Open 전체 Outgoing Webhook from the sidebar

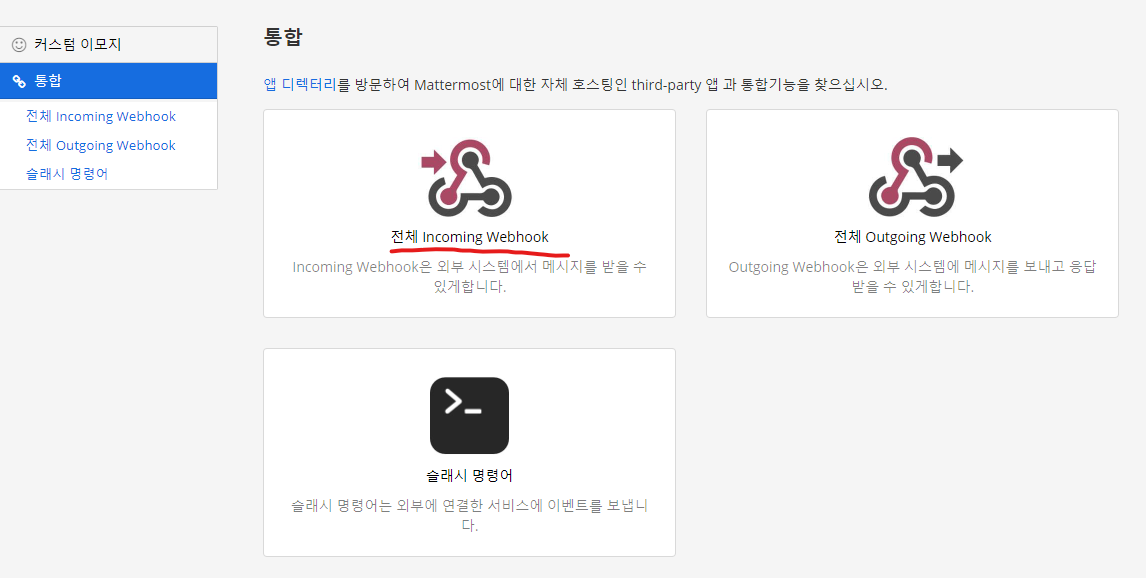click(x=101, y=145)
